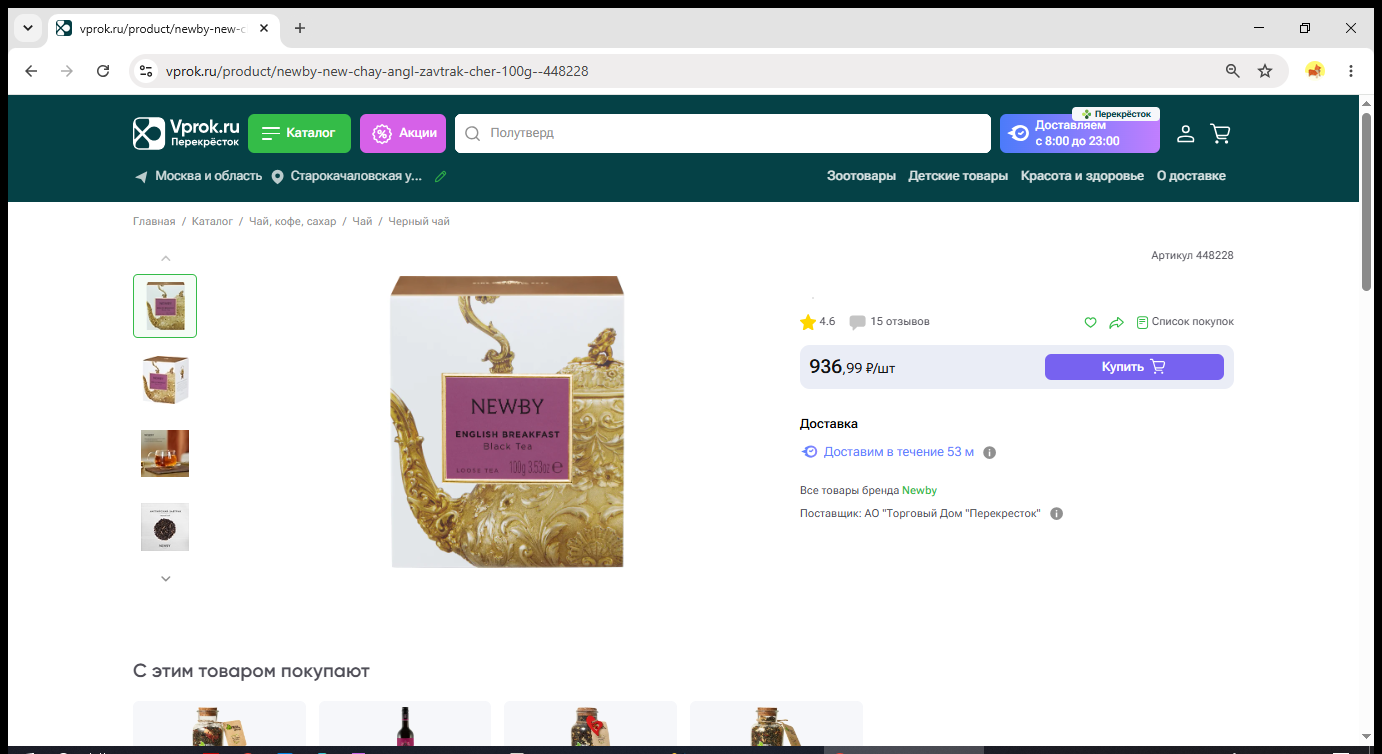Change region Москва и область
The image size is (1382, 754).
(x=208, y=176)
